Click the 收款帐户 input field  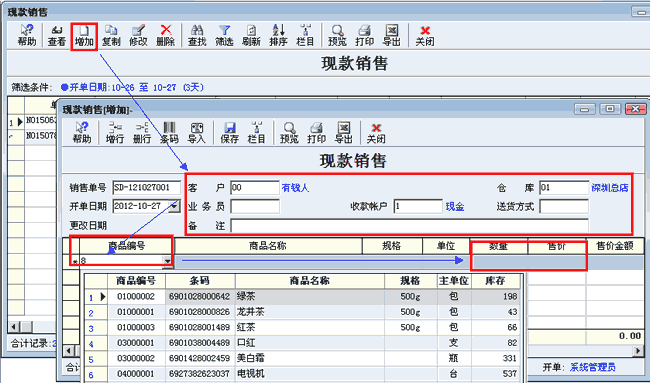[x=418, y=206]
